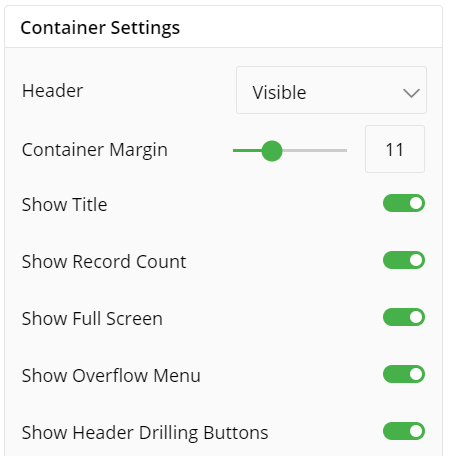Click the Show Overflow Menu label text

[x=111, y=375]
